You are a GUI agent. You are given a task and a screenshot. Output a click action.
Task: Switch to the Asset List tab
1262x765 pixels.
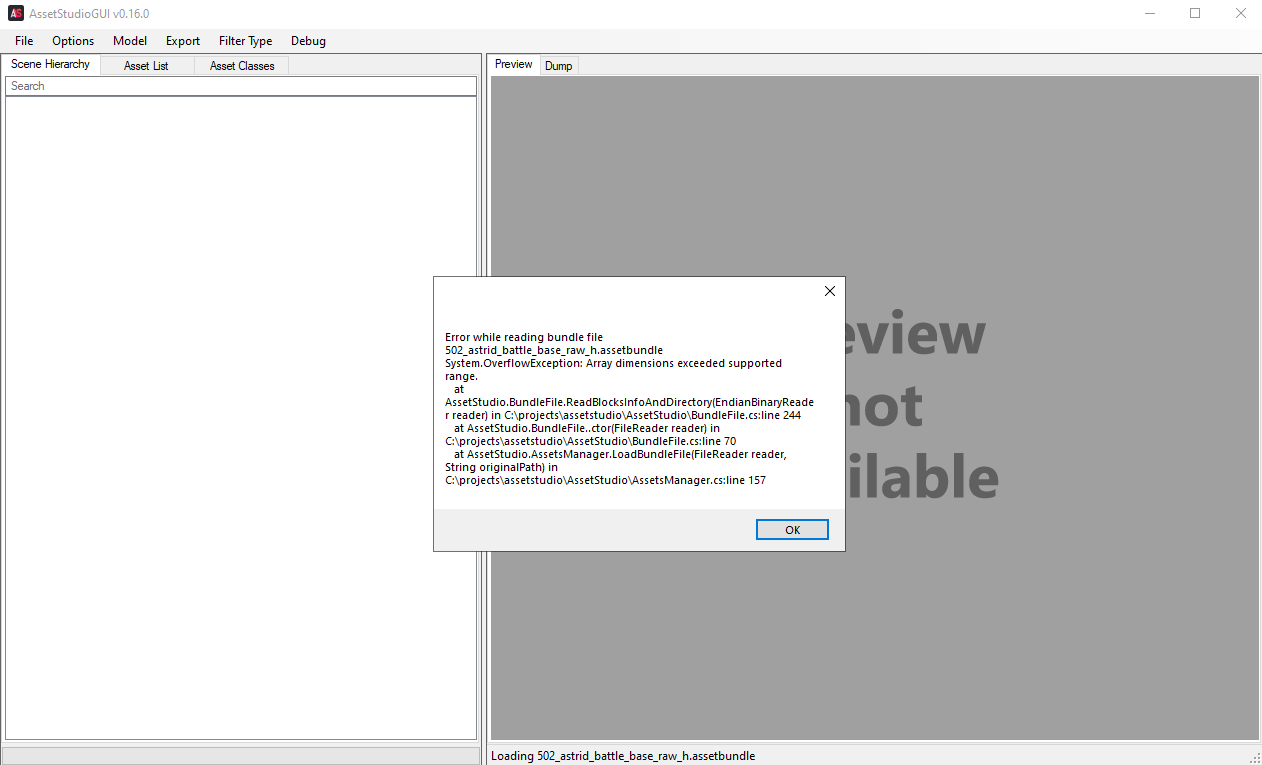coord(146,65)
